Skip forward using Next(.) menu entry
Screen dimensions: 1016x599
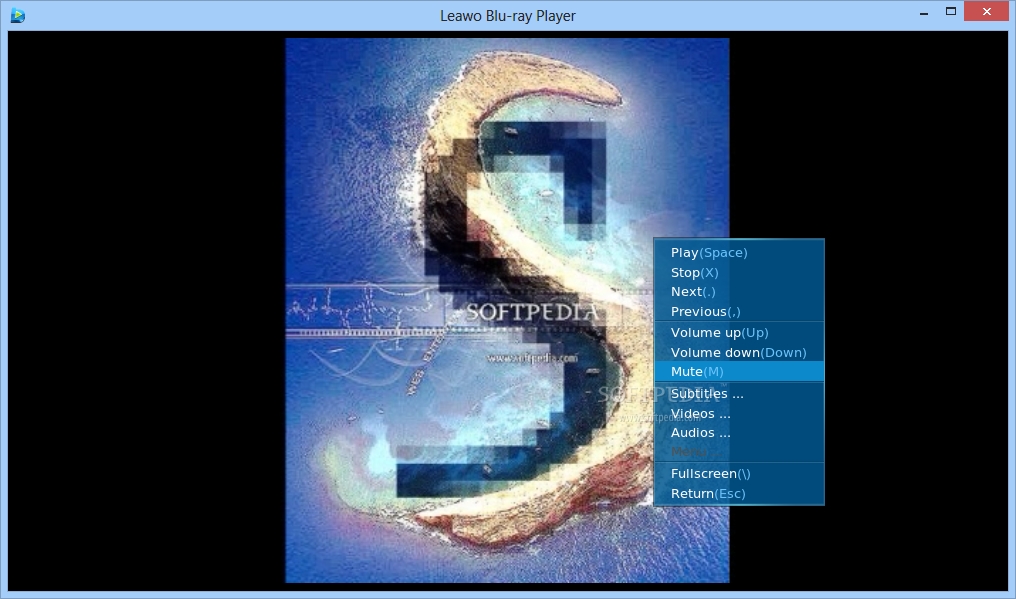pyautogui.click(x=739, y=292)
